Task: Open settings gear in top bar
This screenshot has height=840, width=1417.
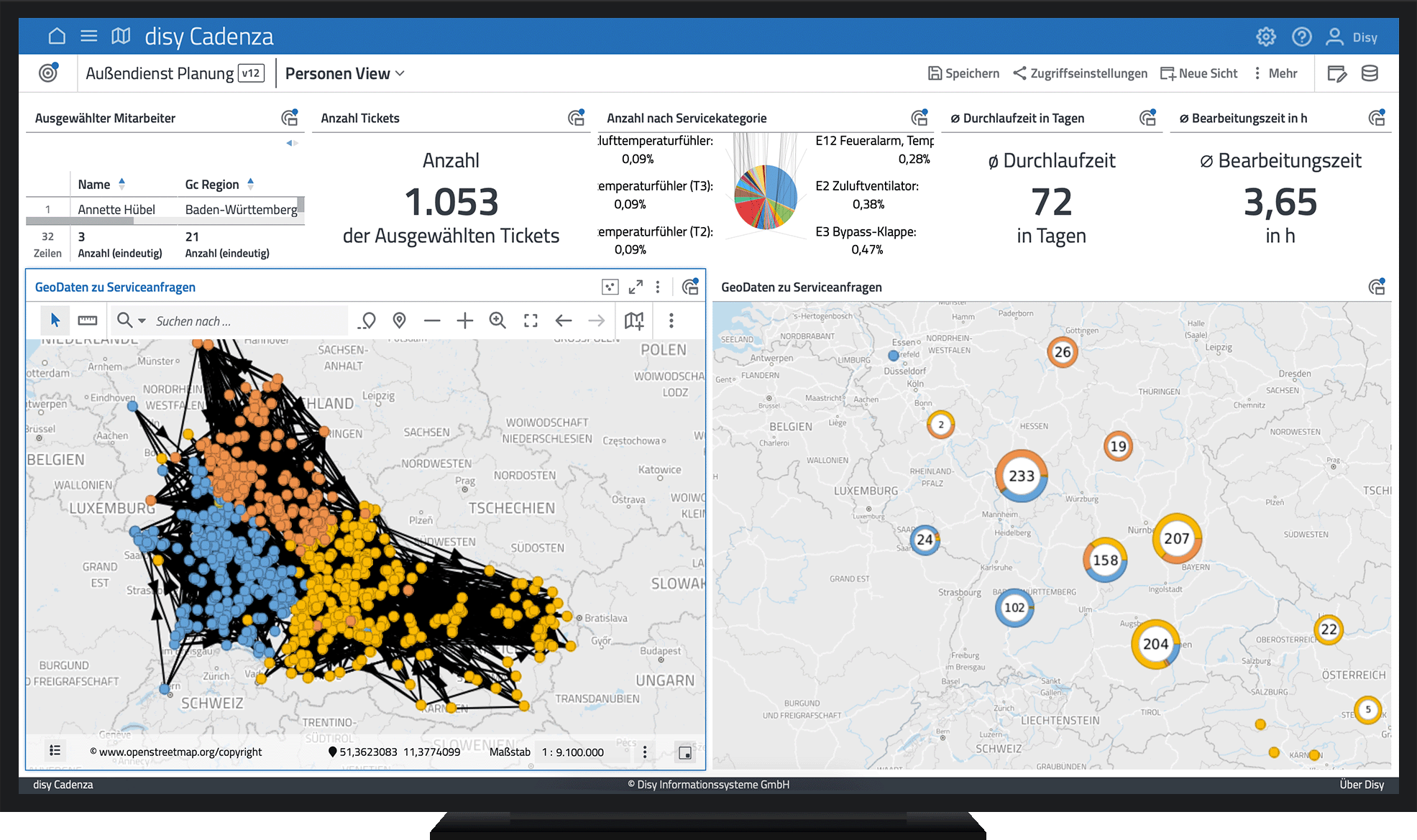Action: point(1266,37)
